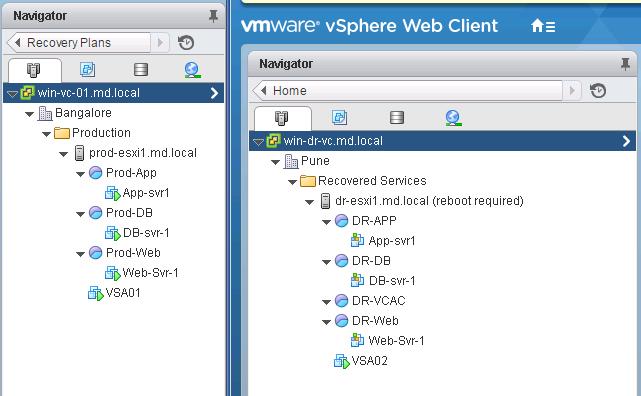This screenshot has width=641, height=396.
Task: Click the DR-APP resource pool icon
Action: pos(341,221)
